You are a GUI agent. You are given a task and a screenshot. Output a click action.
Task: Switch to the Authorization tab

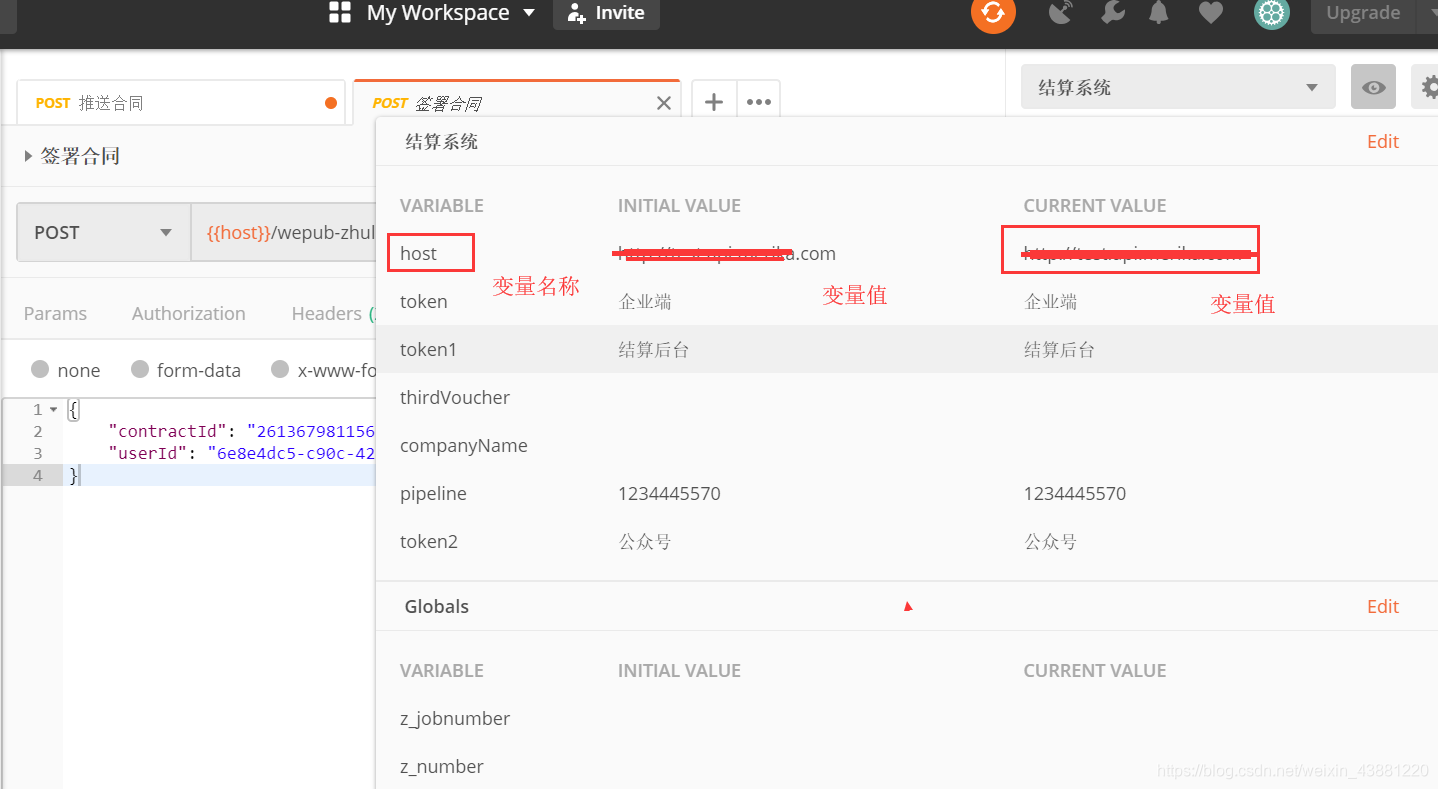[188, 313]
